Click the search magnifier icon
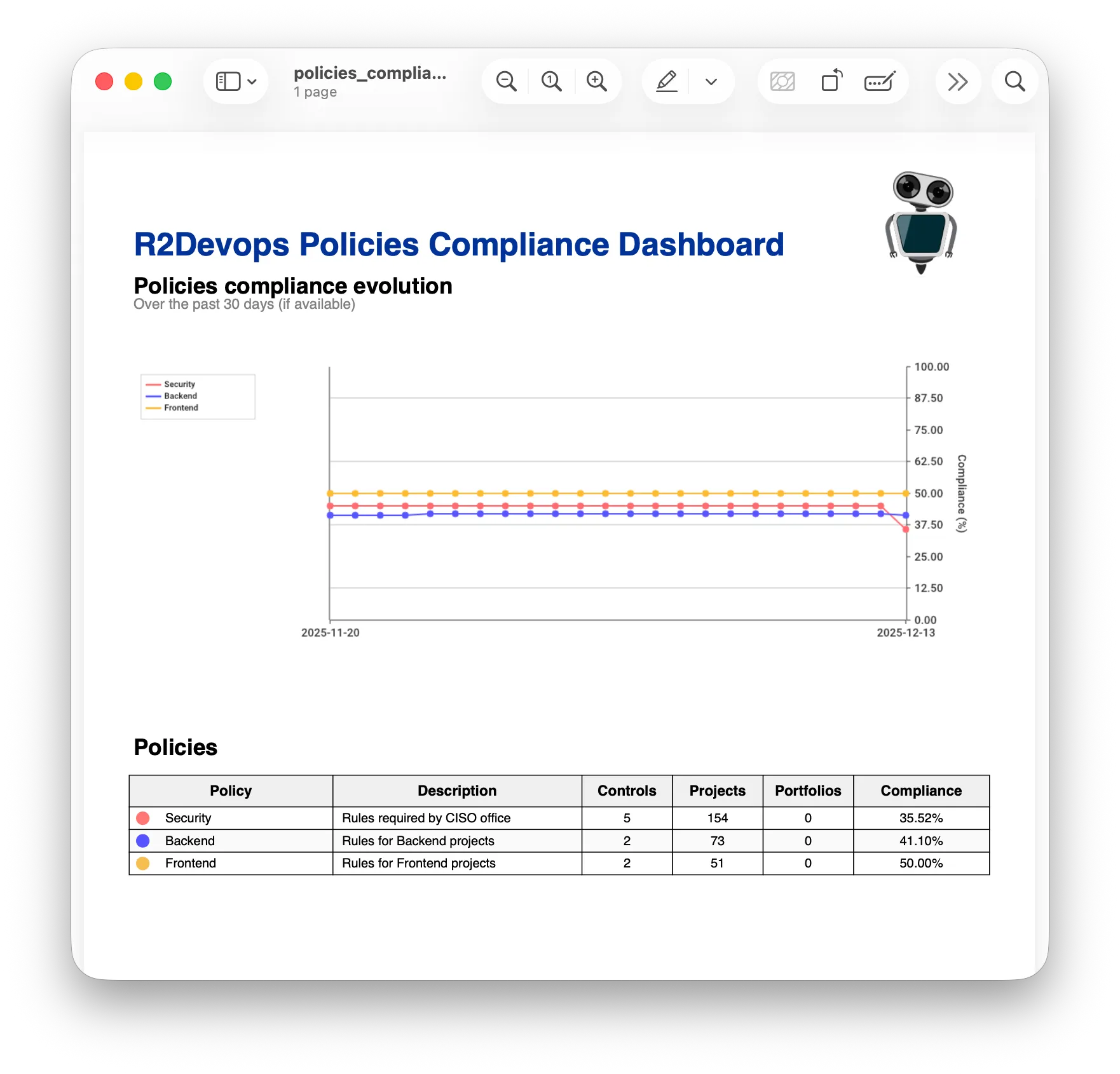This screenshot has height=1074, width=1120. 1014,81
